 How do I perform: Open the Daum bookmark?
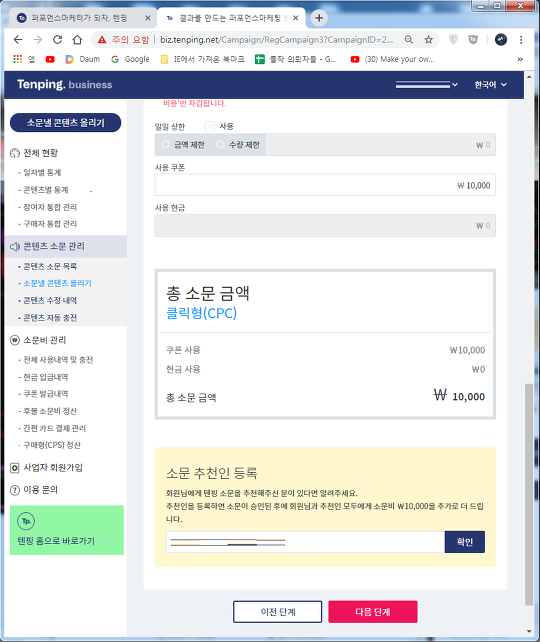[82, 59]
